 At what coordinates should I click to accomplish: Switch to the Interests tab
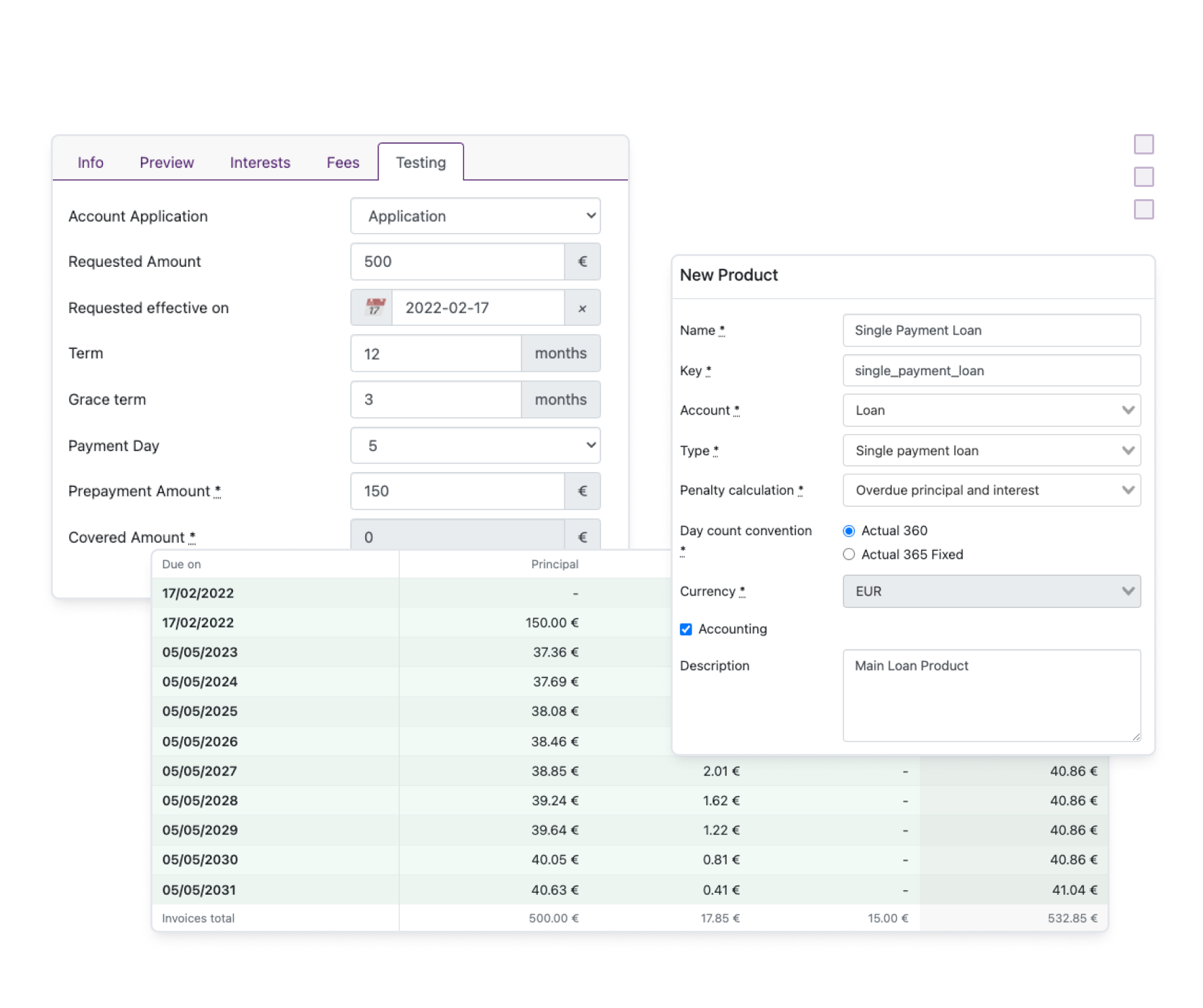(x=260, y=162)
